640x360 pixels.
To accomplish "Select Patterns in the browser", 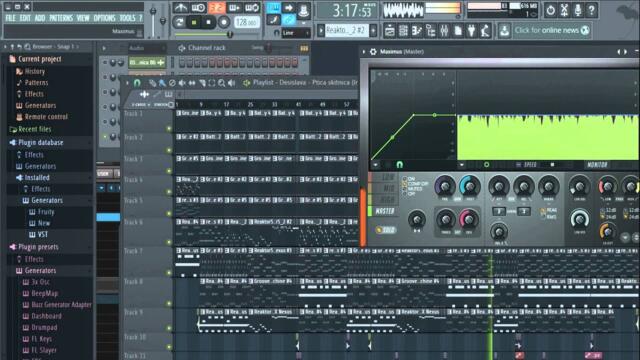I will (x=36, y=83).
